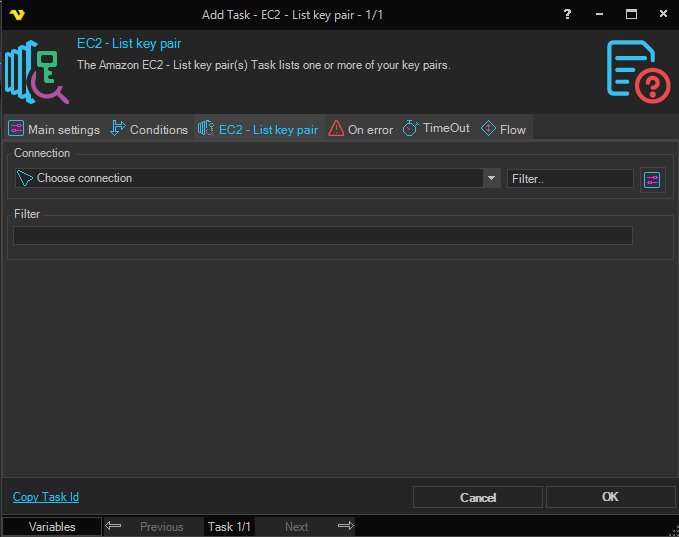Go to next task with right arrow
Viewport: 679px width, 537px height.
point(346,526)
